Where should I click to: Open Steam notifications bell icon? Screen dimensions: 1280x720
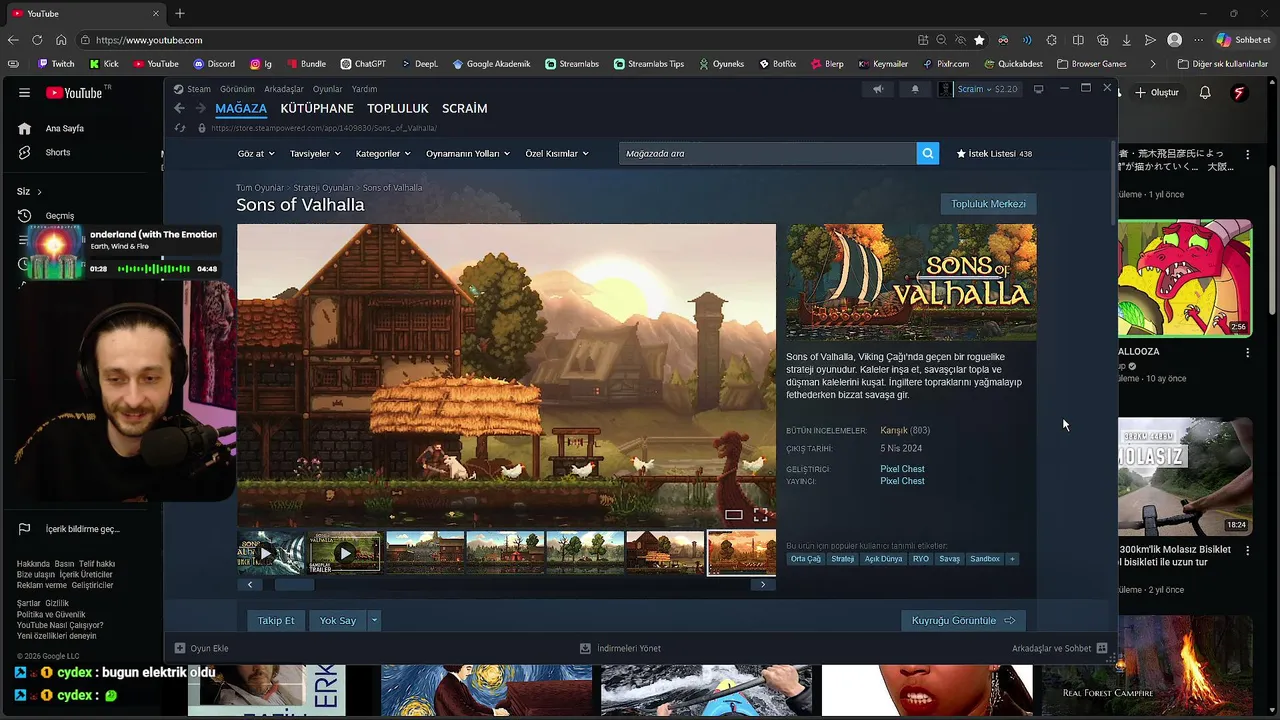pyautogui.click(x=915, y=89)
